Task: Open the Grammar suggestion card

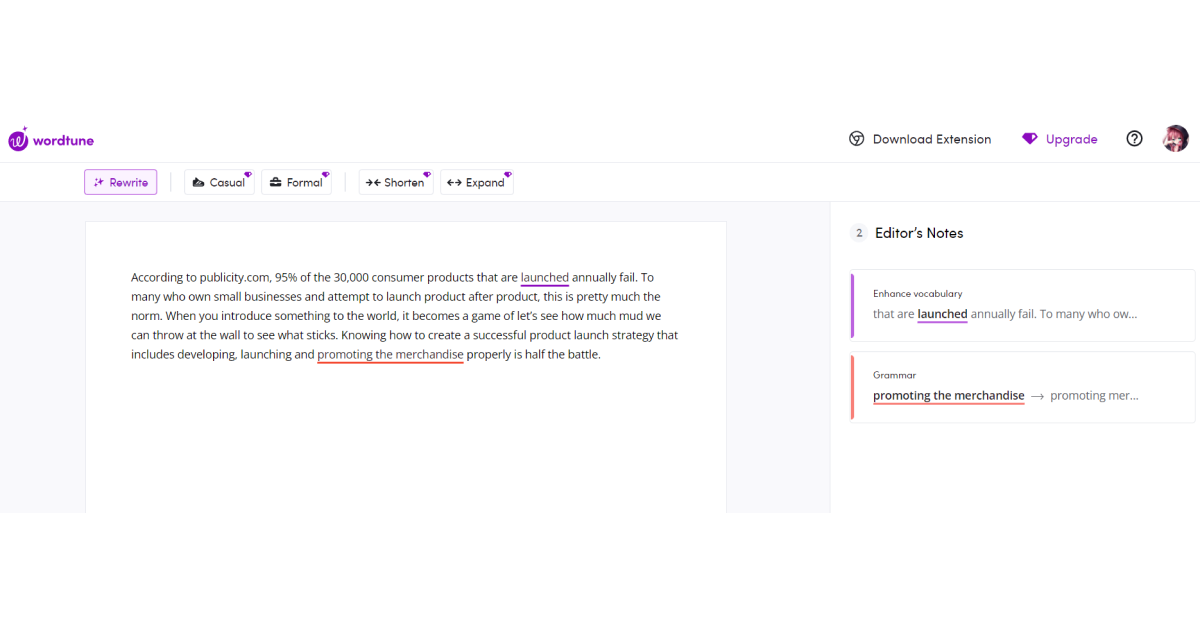Action: [x=1020, y=387]
